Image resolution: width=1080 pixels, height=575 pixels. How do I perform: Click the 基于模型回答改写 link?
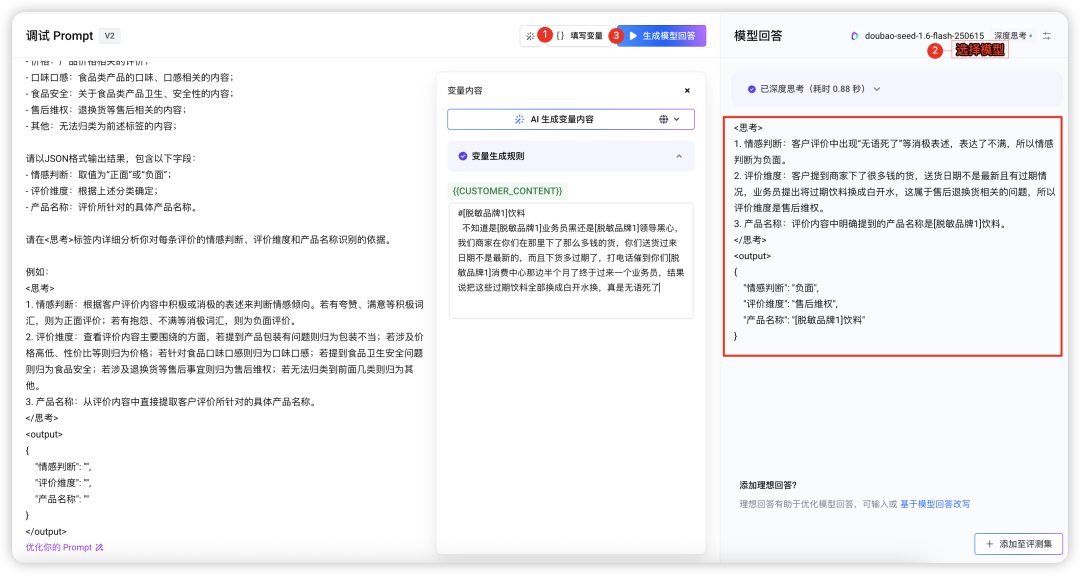pyautogui.click(x=934, y=504)
